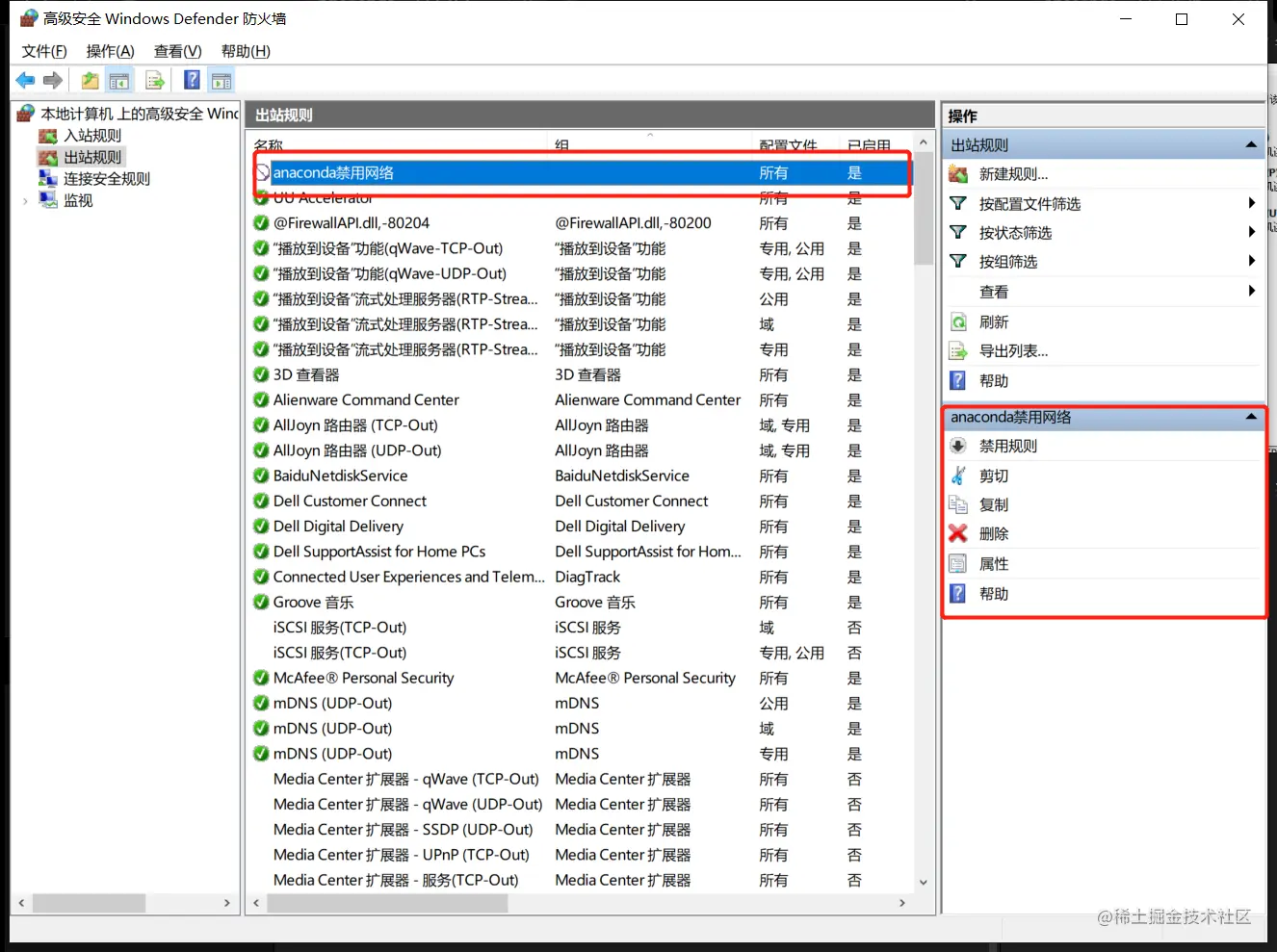Click the Up one level folder icon
This screenshot has height=952, width=1277.
point(91,81)
